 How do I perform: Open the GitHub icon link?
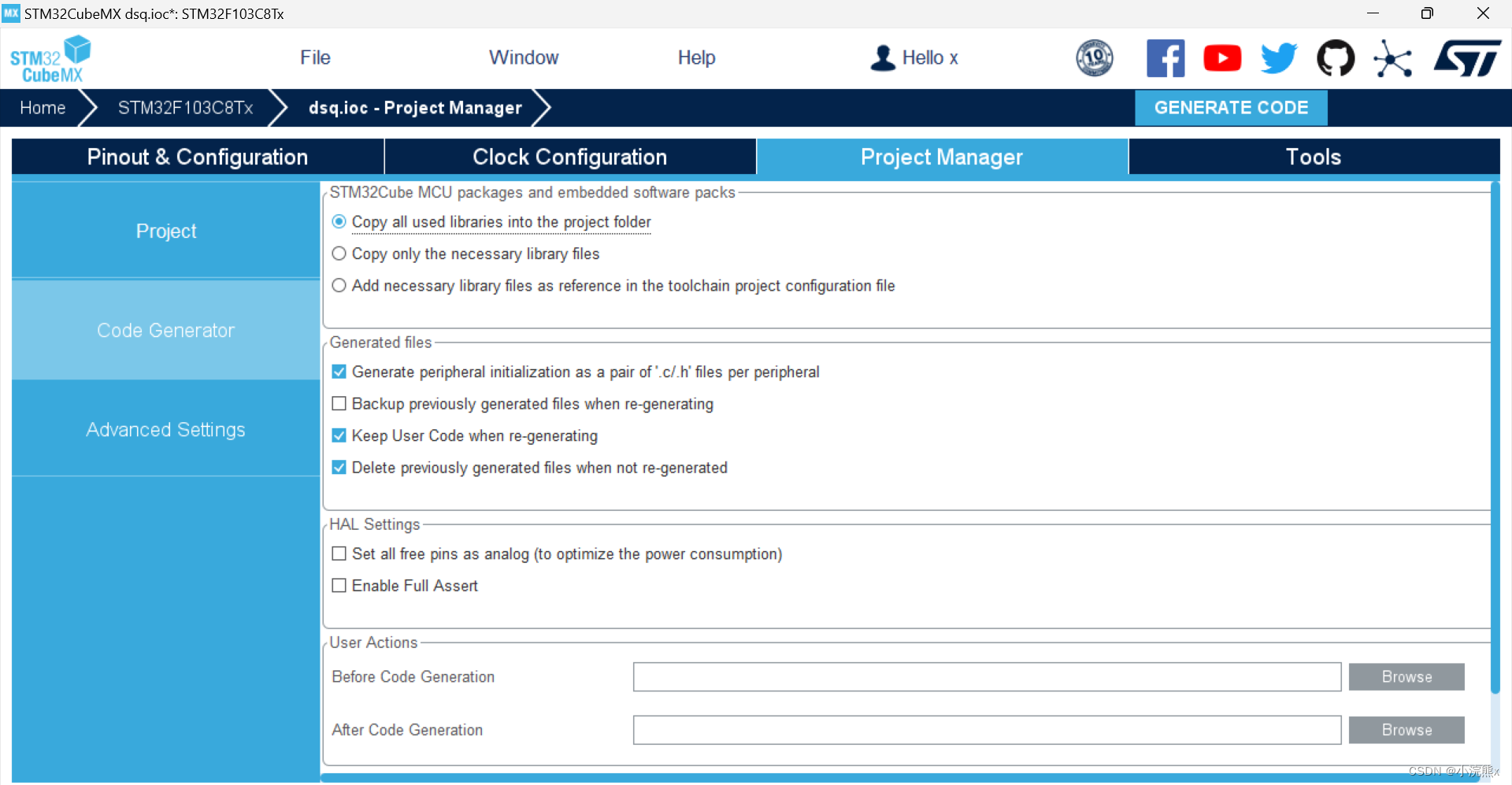[x=1336, y=57]
